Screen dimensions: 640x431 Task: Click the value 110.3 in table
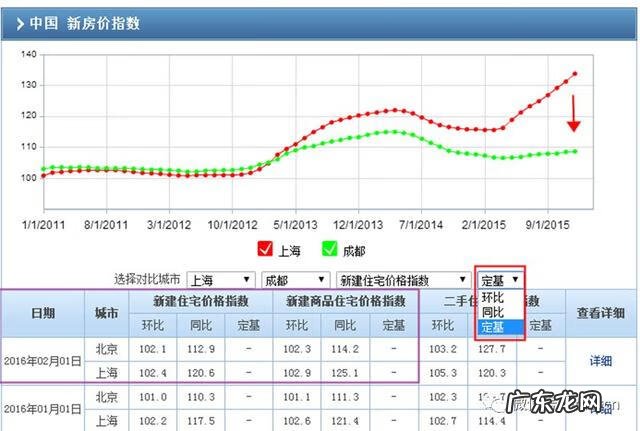[x=201, y=397]
